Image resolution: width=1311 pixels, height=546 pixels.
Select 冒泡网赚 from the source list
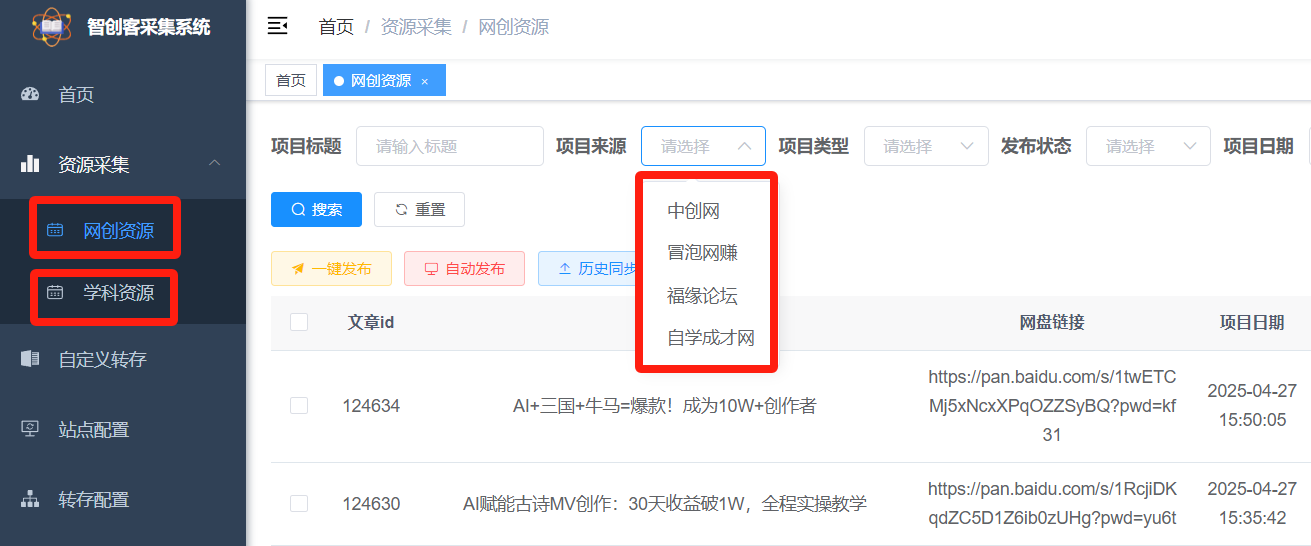702,253
